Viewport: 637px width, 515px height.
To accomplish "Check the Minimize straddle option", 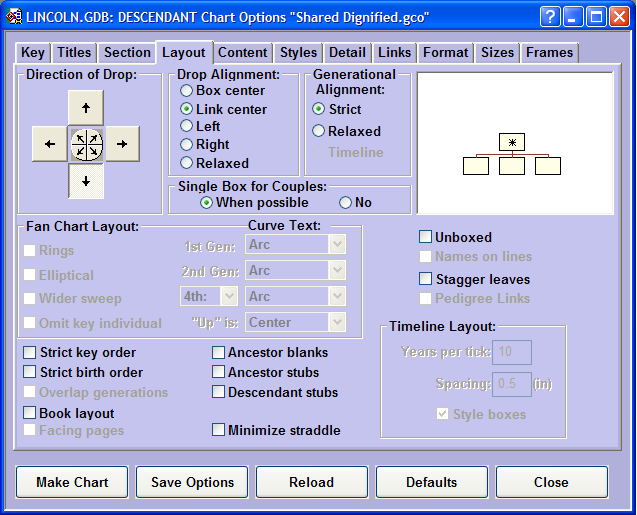I will [x=219, y=430].
